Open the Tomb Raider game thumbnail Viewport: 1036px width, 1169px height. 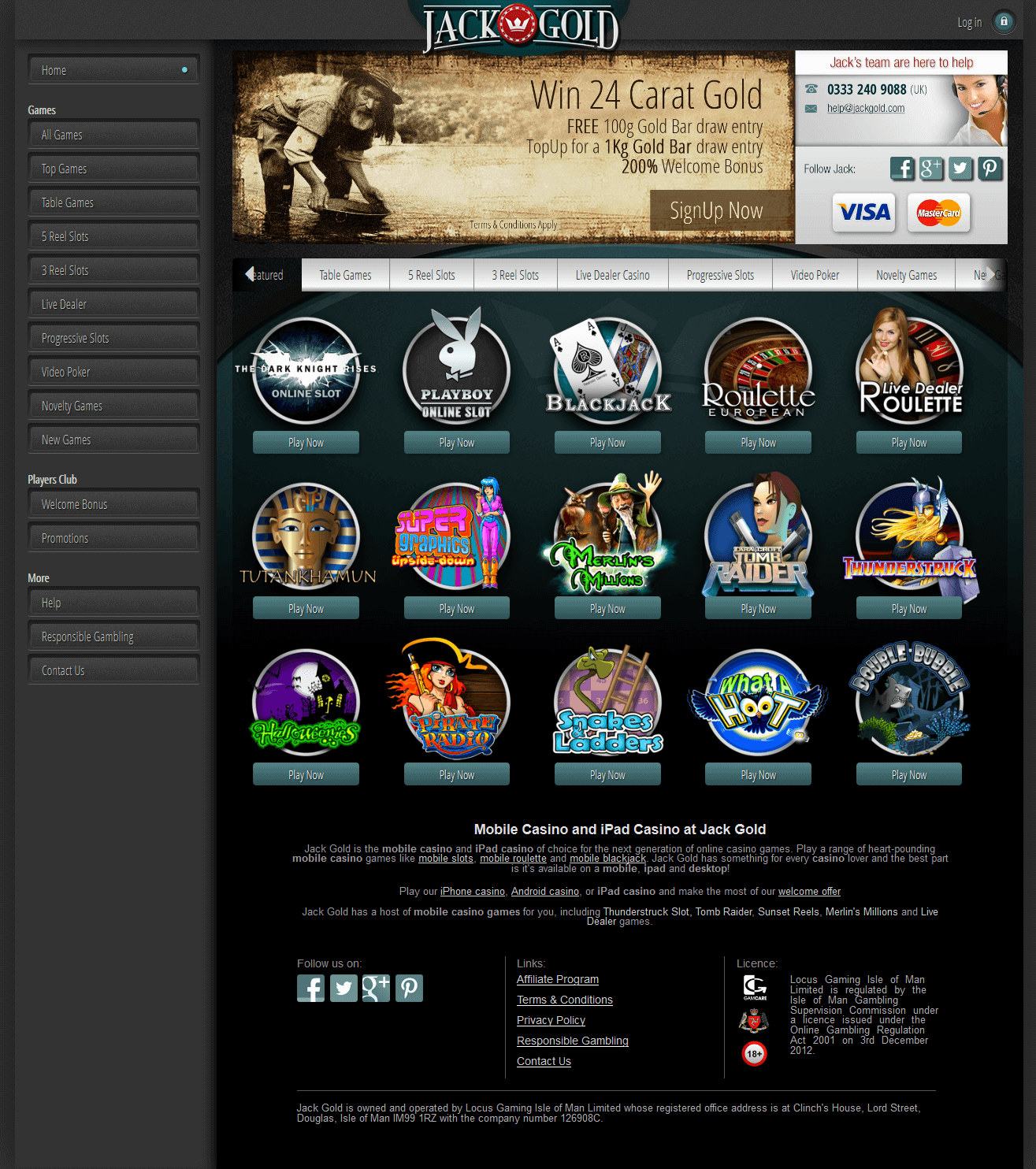pyautogui.click(x=758, y=535)
